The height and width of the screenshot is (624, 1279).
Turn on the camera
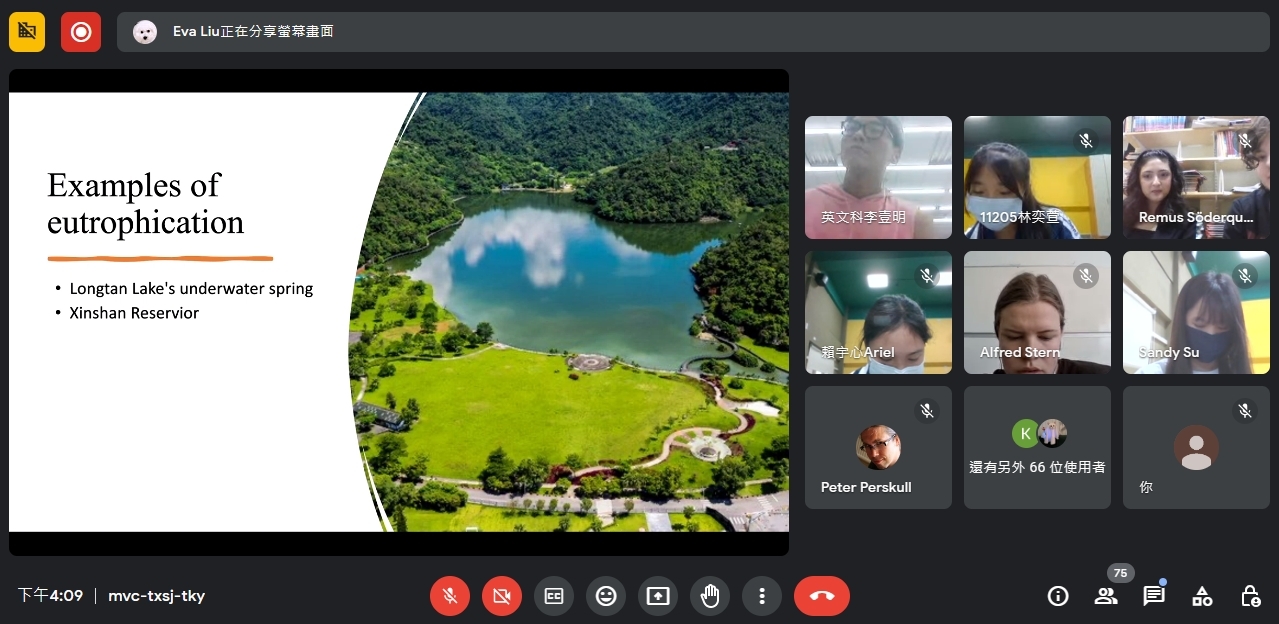point(502,596)
